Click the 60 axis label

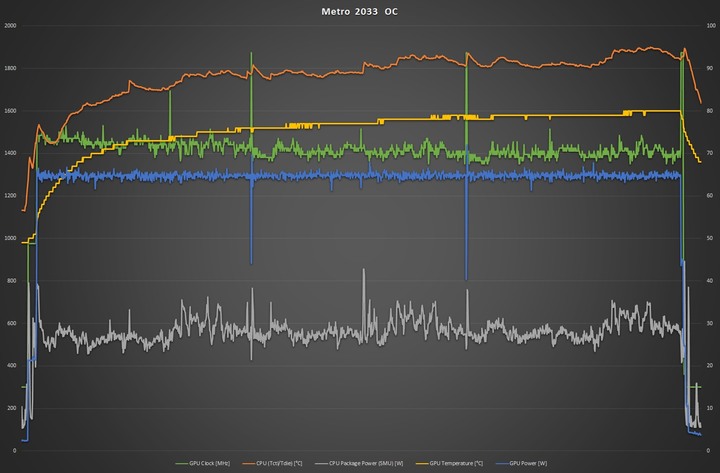tap(709, 196)
